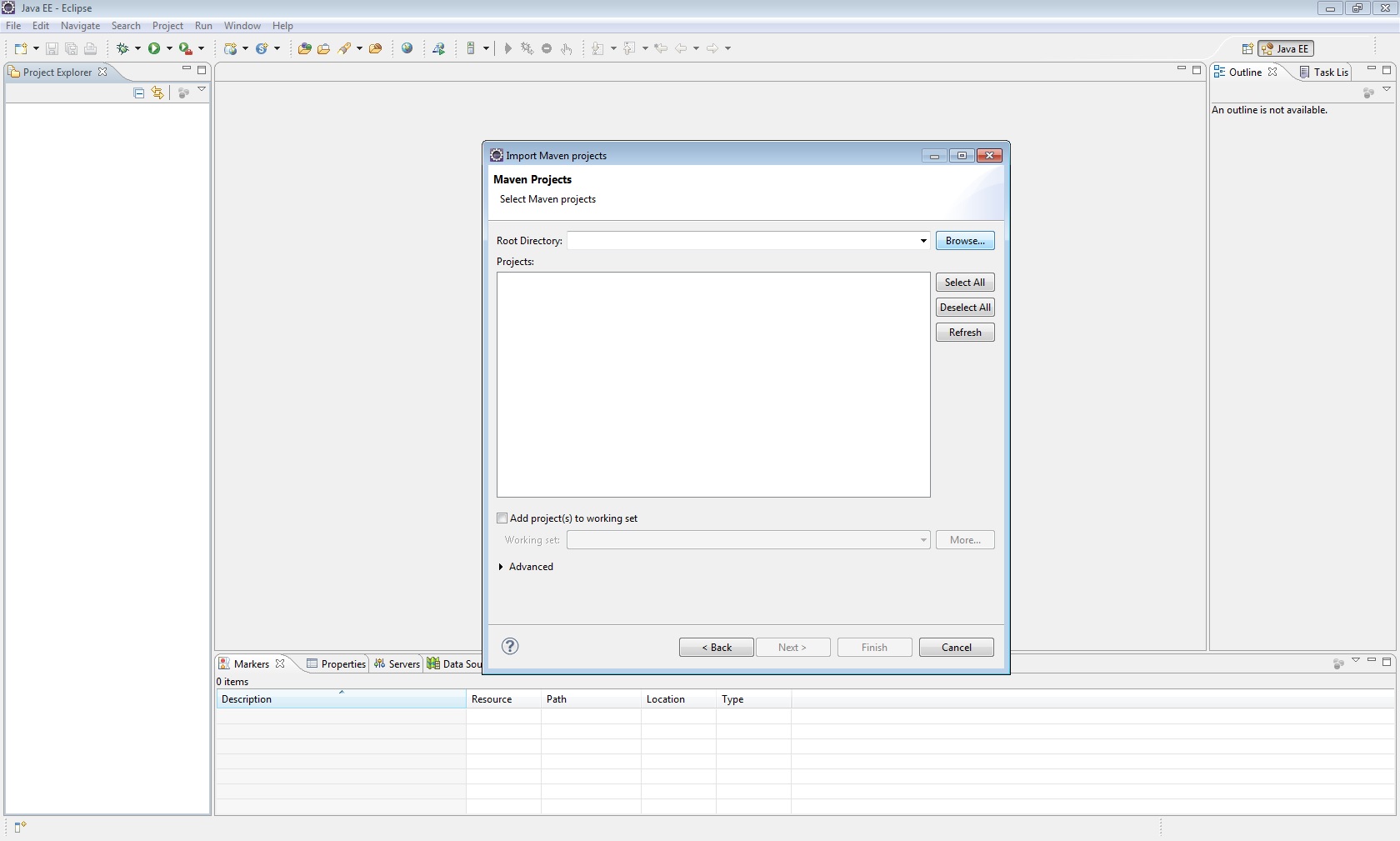The height and width of the screenshot is (841, 1400).
Task: Switch to the Properties tab
Action: click(x=336, y=664)
